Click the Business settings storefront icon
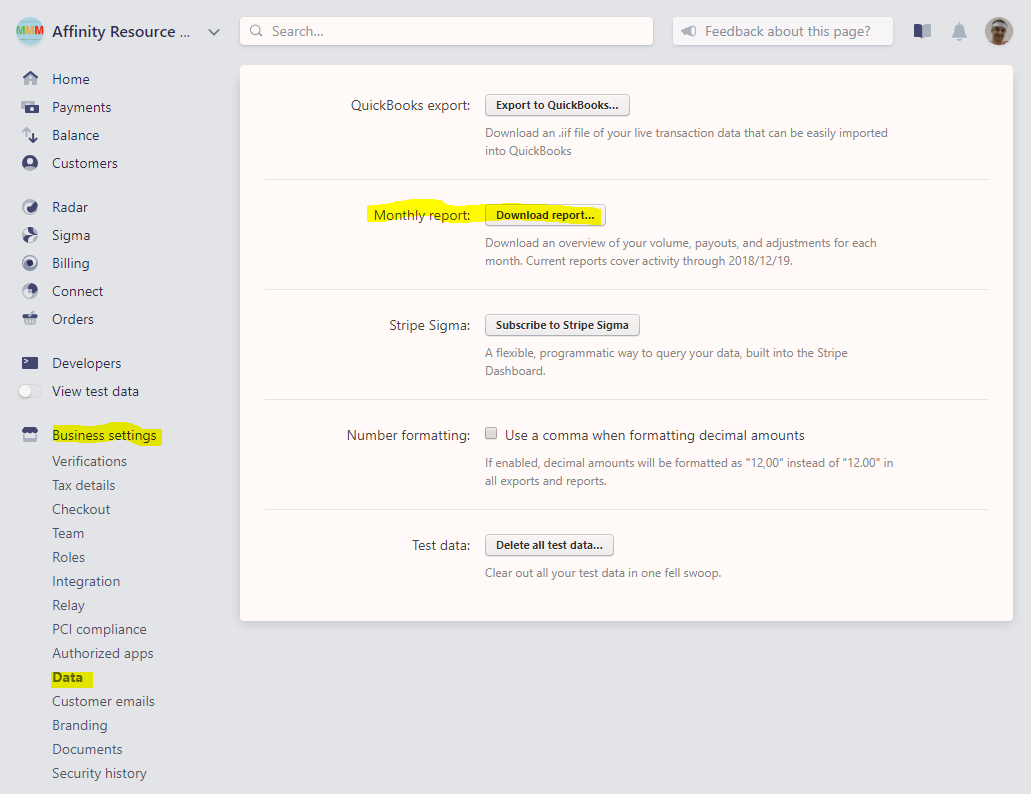This screenshot has height=794, width=1031. click(x=30, y=434)
